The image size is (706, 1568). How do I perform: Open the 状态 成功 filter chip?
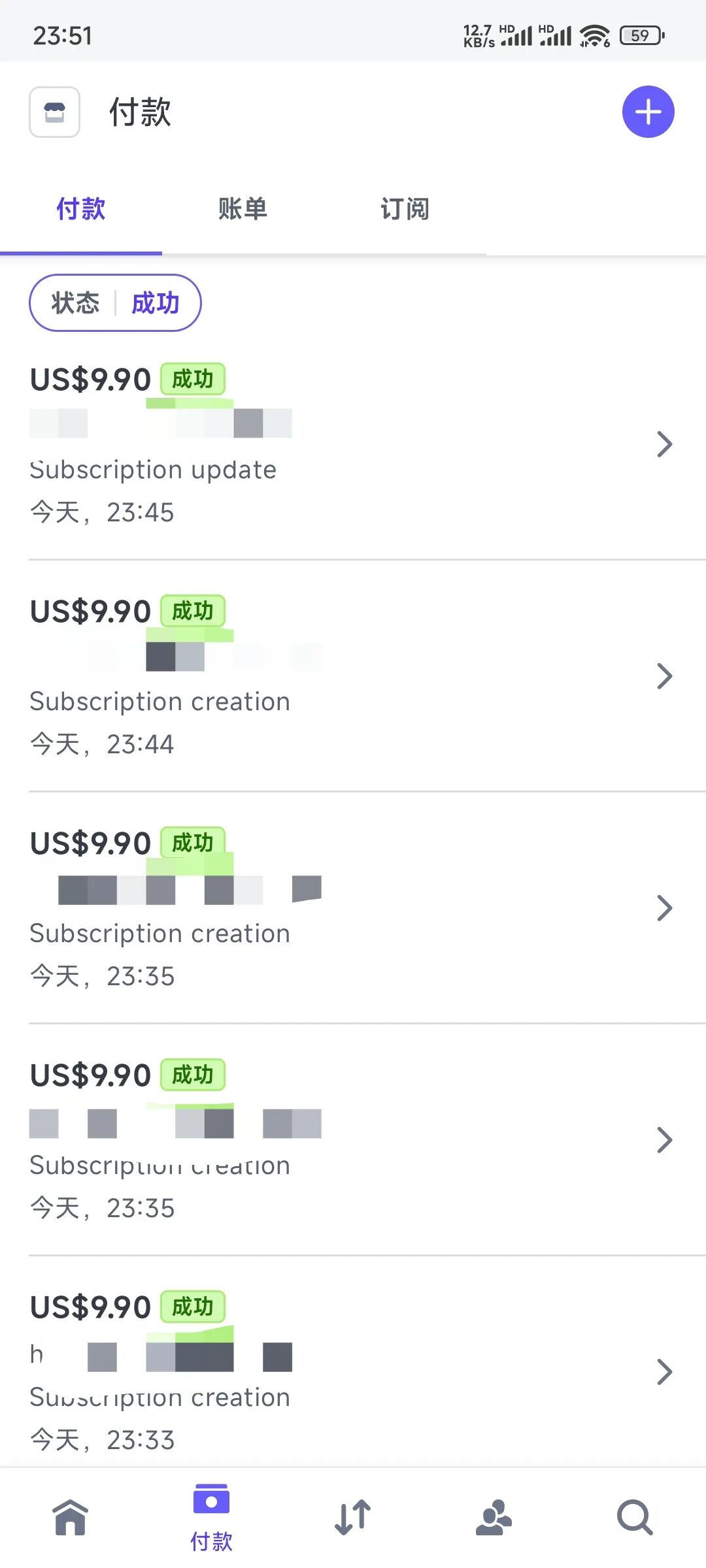(x=115, y=303)
